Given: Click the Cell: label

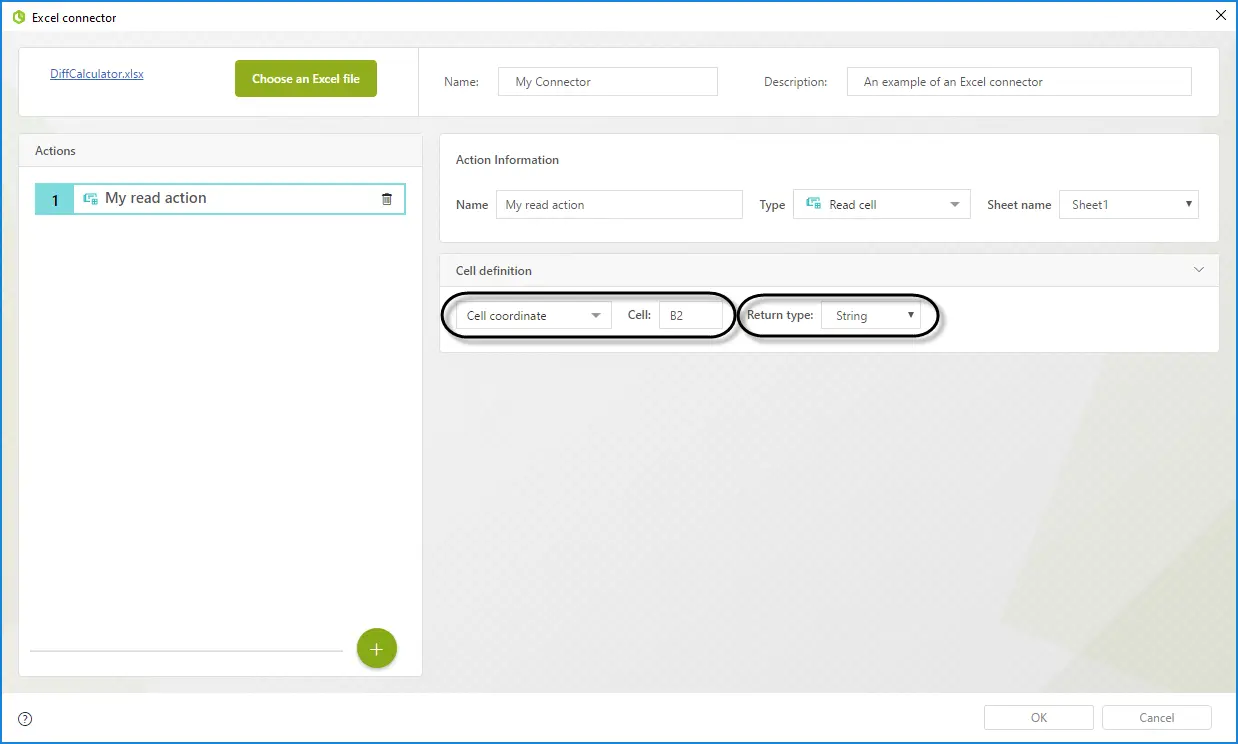Looking at the screenshot, I should (639, 315).
